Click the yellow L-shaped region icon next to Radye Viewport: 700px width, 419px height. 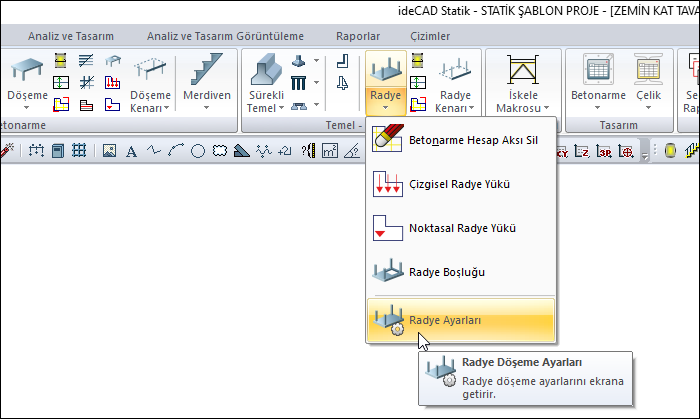(418, 104)
